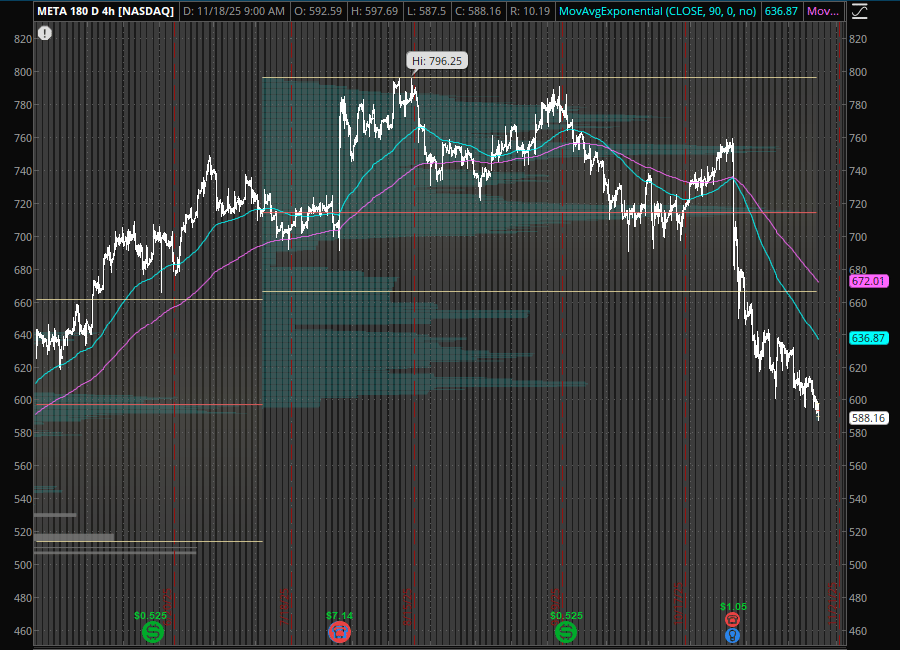Click the C: 588.16 close value

[x=478, y=11]
